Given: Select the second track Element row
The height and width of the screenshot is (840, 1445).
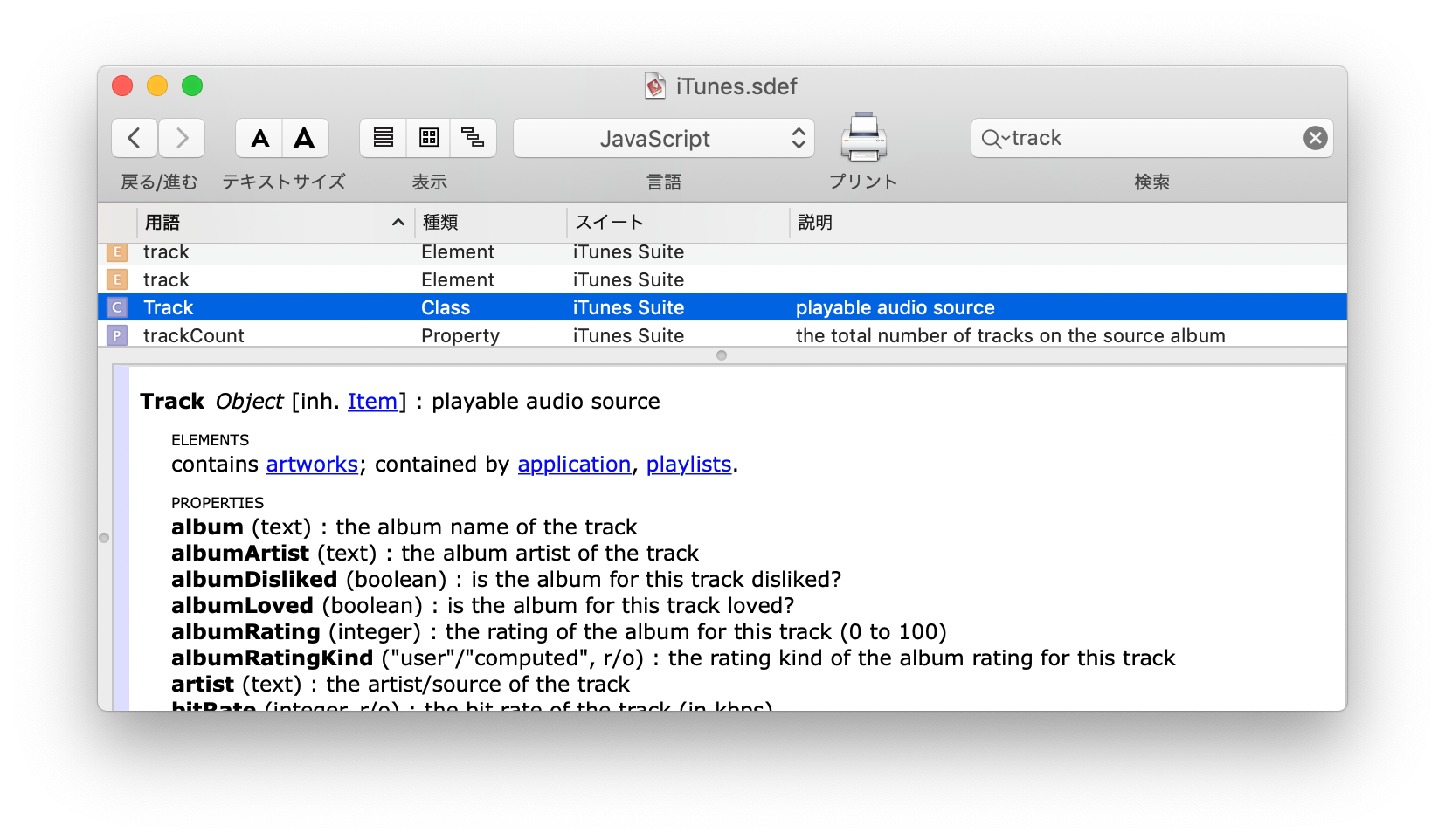Looking at the screenshot, I should coord(722,279).
